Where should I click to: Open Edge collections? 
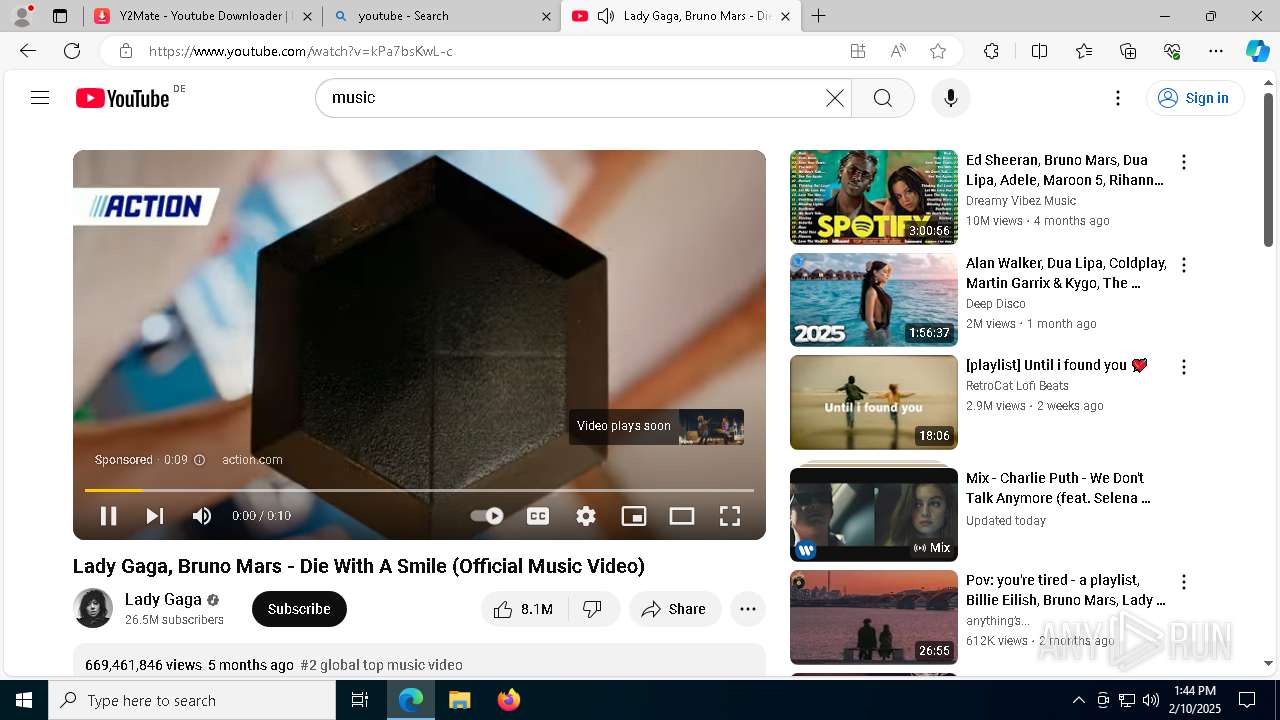click(1128, 51)
